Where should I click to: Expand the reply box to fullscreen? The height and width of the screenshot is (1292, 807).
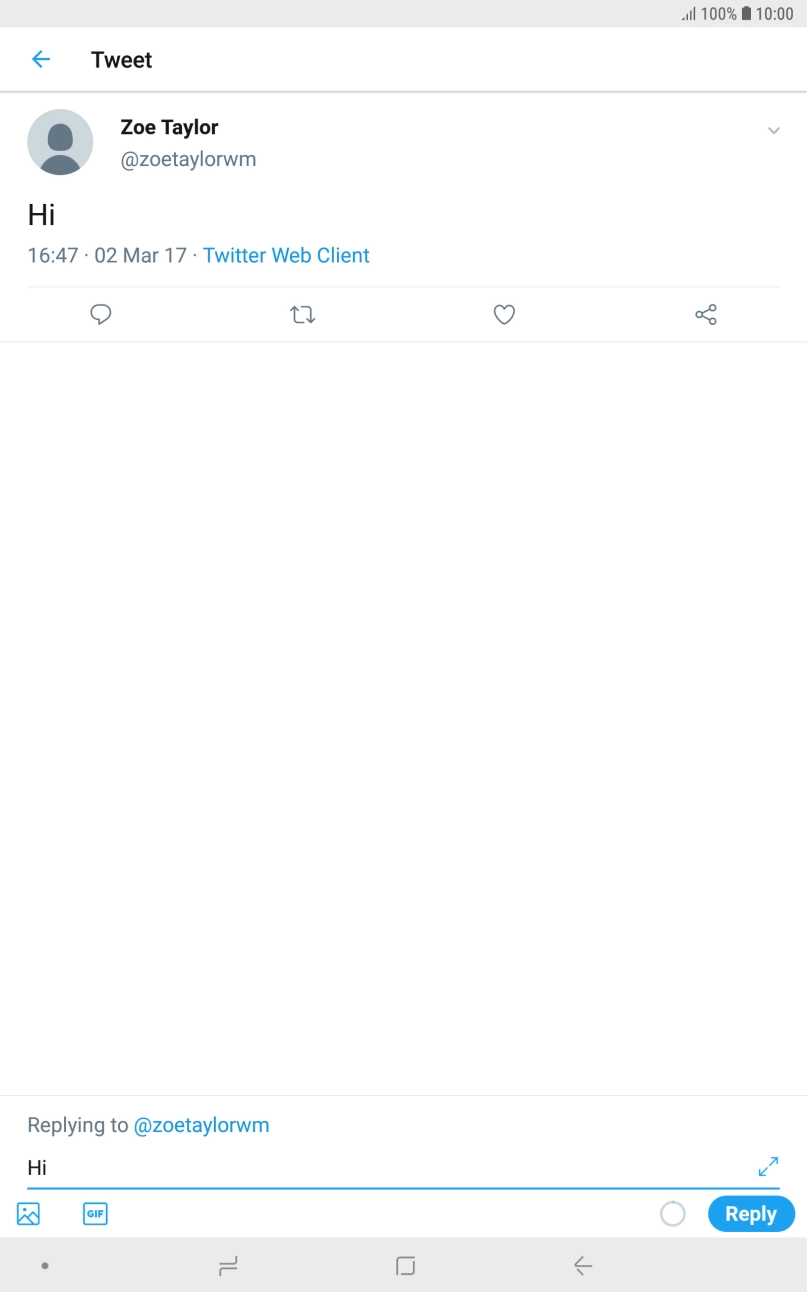[x=768, y=1166]
